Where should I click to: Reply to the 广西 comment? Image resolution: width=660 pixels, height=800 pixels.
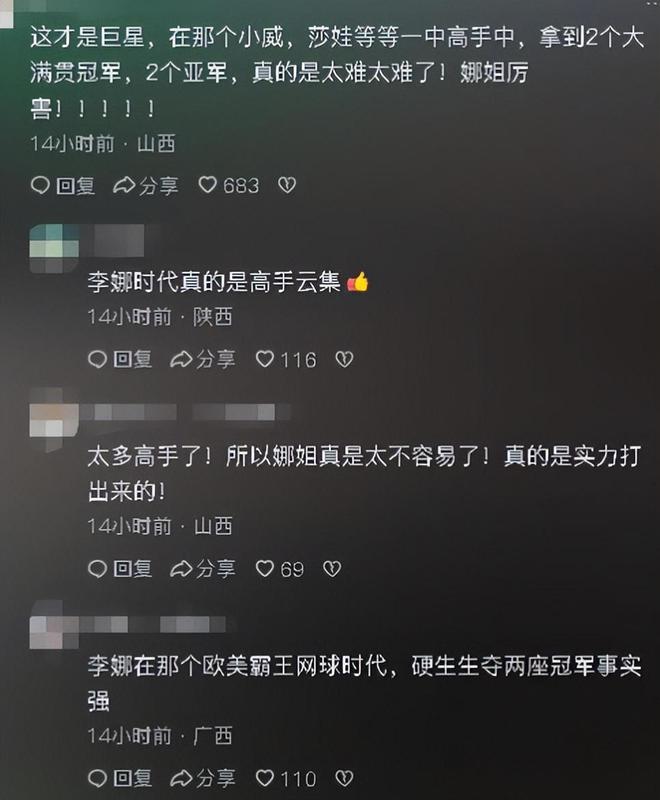click(x=120, y=778)
